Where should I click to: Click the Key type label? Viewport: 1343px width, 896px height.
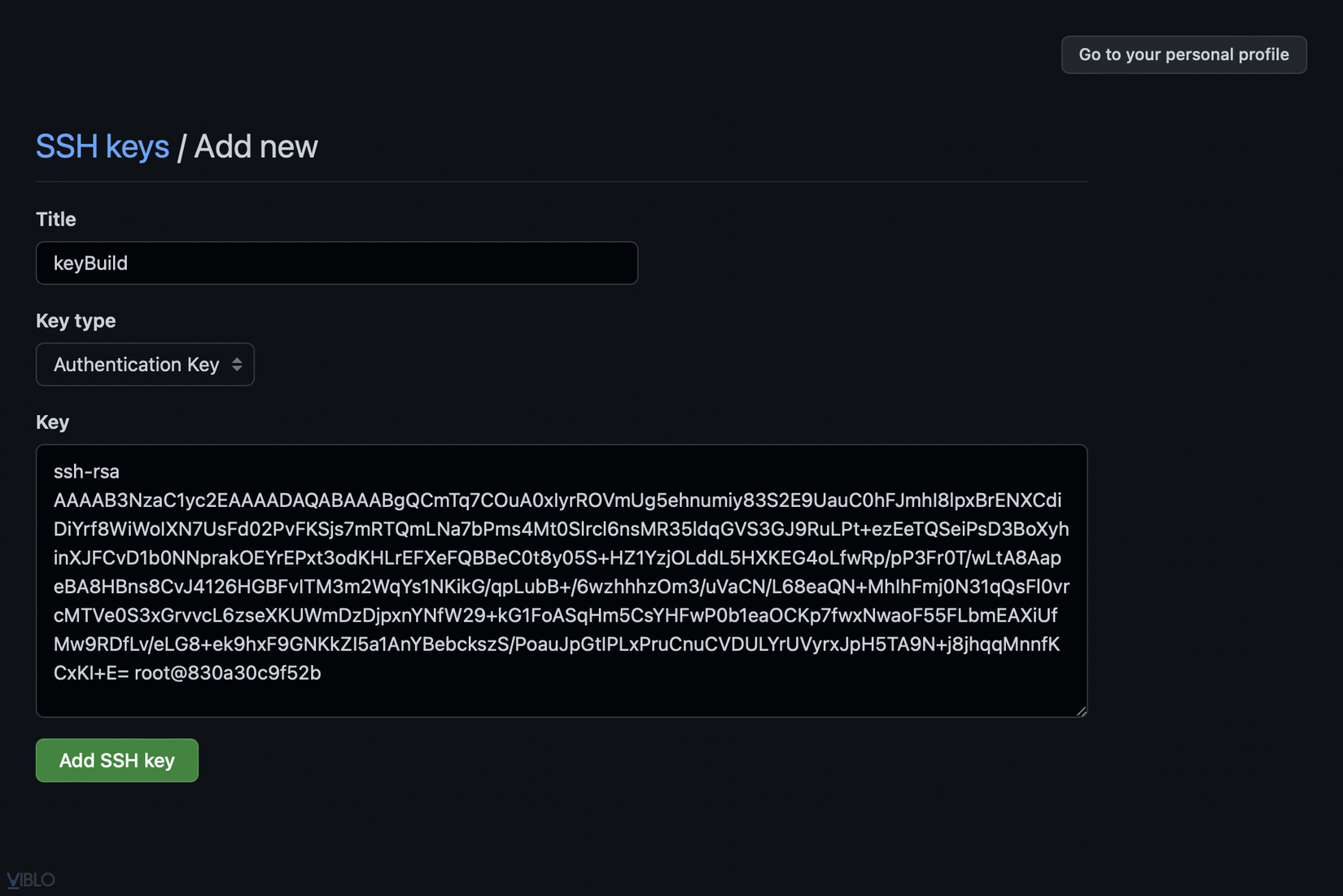[x=76, y=321]
